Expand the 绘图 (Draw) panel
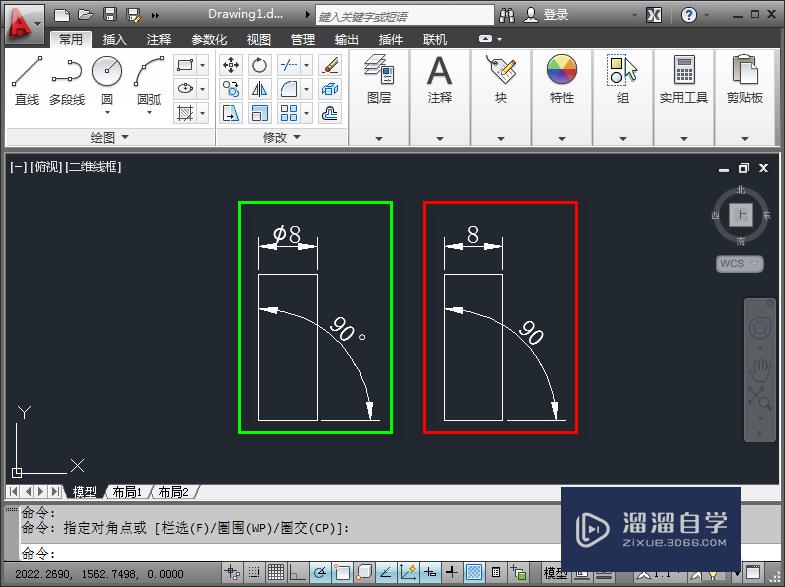The height and width of the screenshot is (587, 785). point(110,137)
